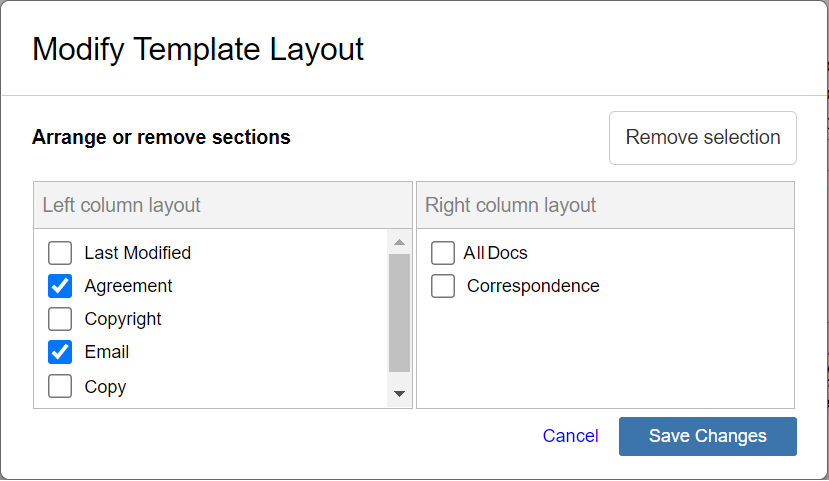Click the left column list scrollbar thumb
The width and height of the screenshot is (829, 481).
click(399, 312)
